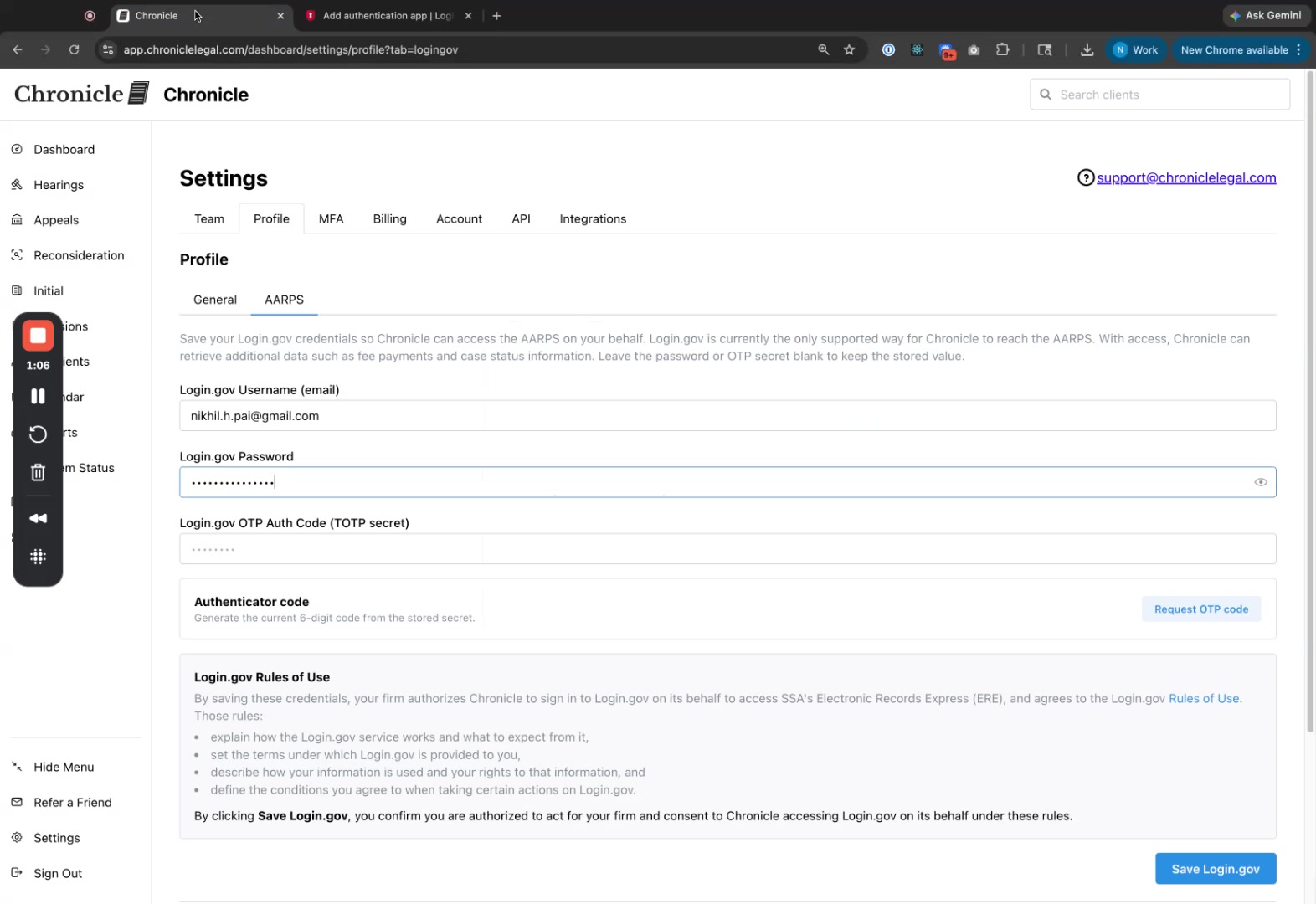Viewport: 1316px width, 904px height.
Task: Open the Rules of Use link
Action: click(1204, 698)
